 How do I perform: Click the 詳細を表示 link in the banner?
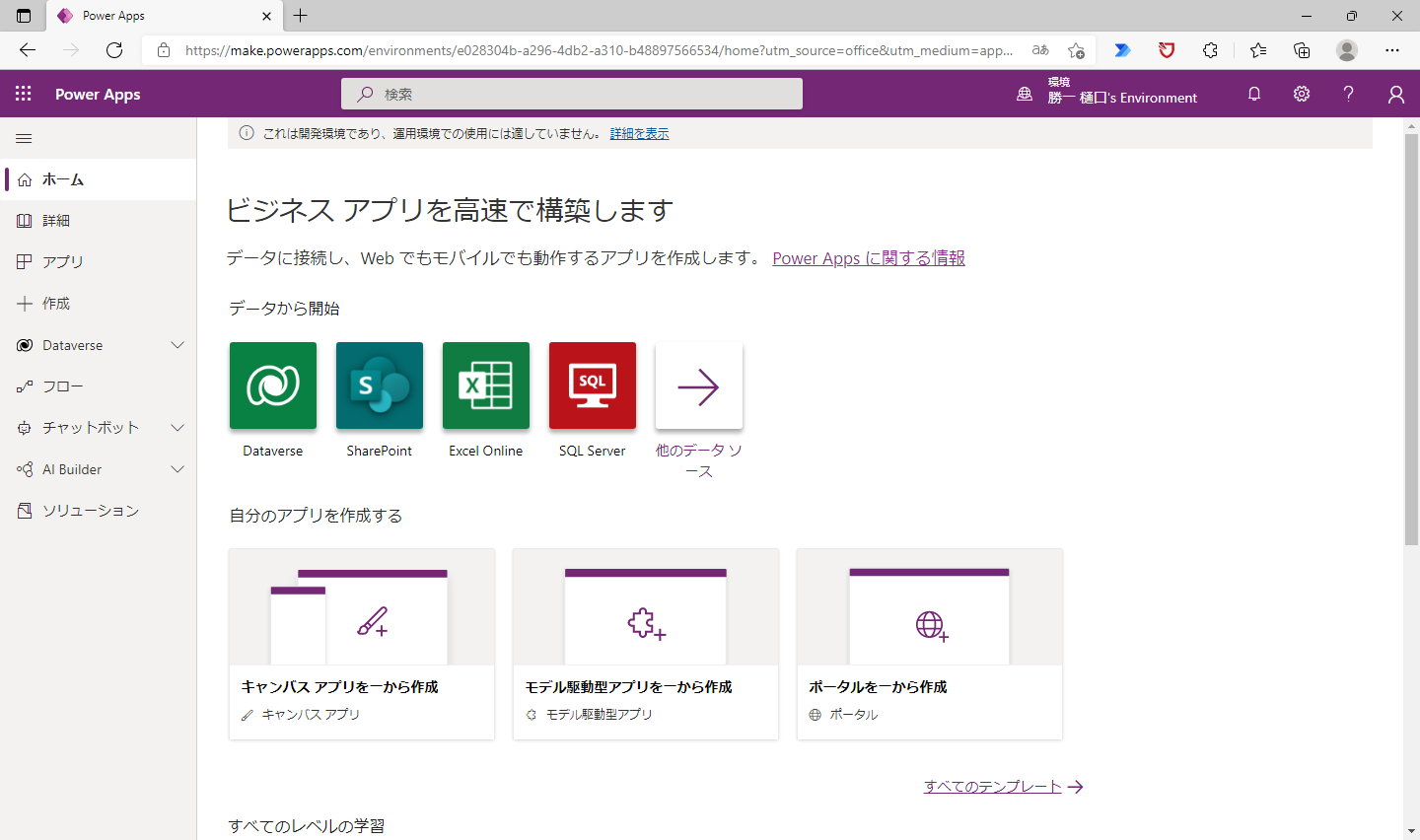click(x=639, y=134)
